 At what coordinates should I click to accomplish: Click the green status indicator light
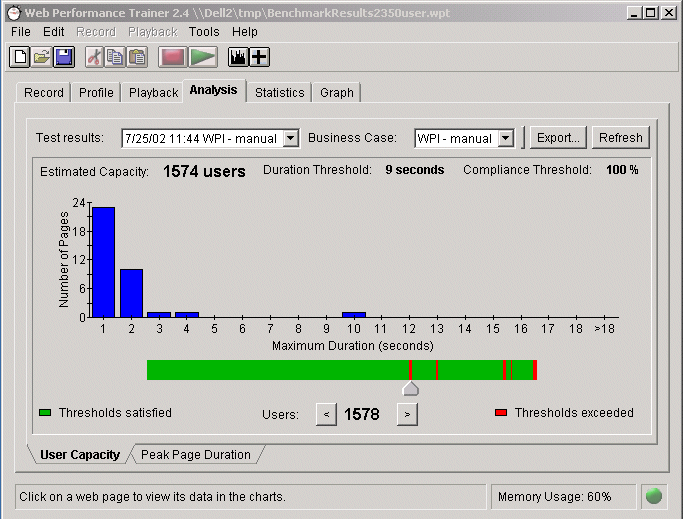pos(654,496)
